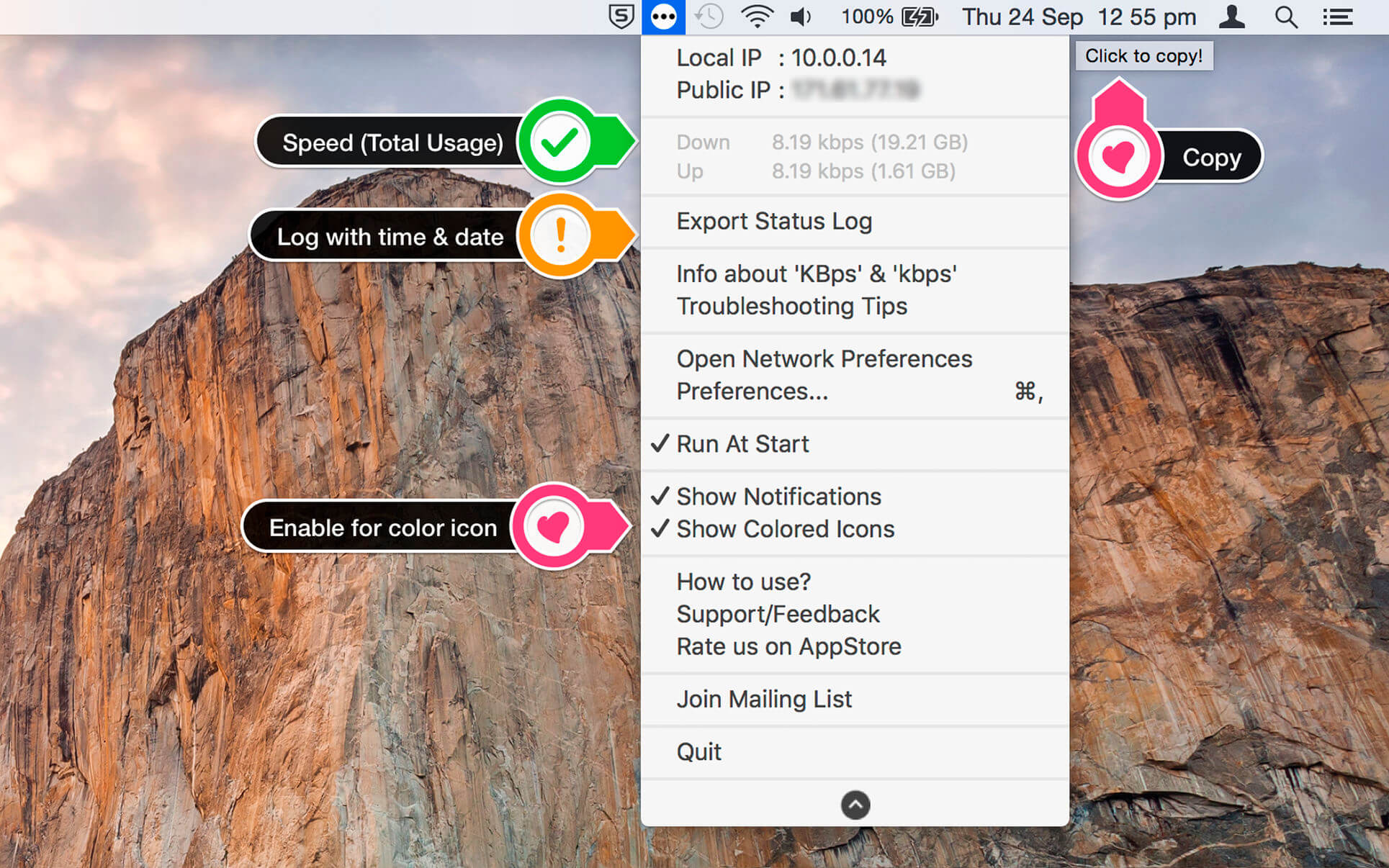Click the volume speaker icon
The height and width of the screenshot is (868, 1389).
click(801, 17)
